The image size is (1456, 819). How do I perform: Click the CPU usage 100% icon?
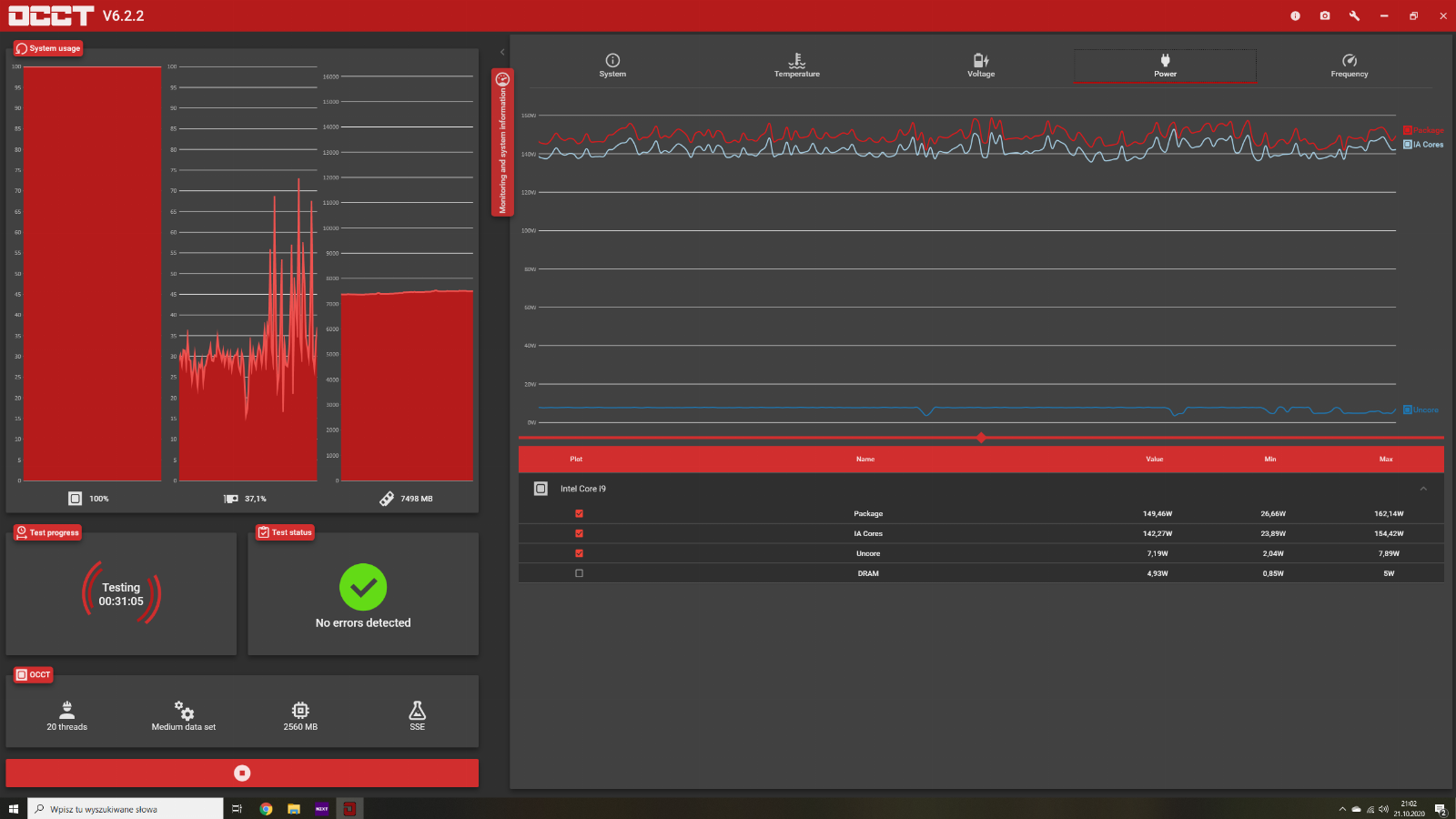pyautogui.click(x=75, y=499)
